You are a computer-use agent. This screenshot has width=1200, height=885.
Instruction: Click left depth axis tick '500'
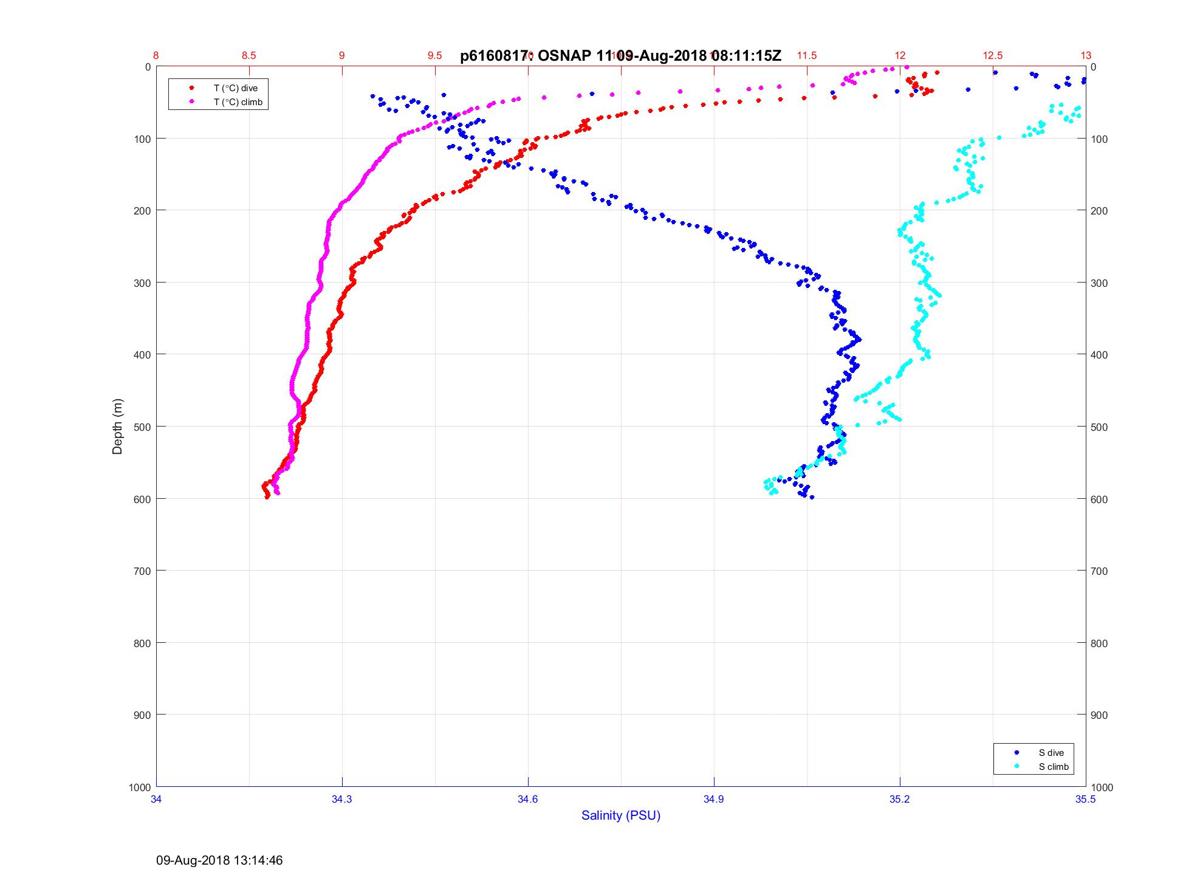142,427
